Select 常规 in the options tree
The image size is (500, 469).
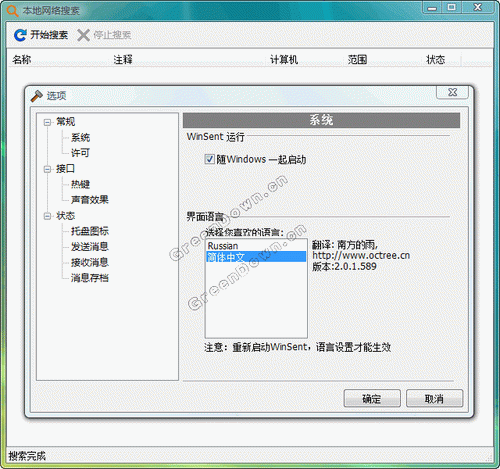[65, 122]
